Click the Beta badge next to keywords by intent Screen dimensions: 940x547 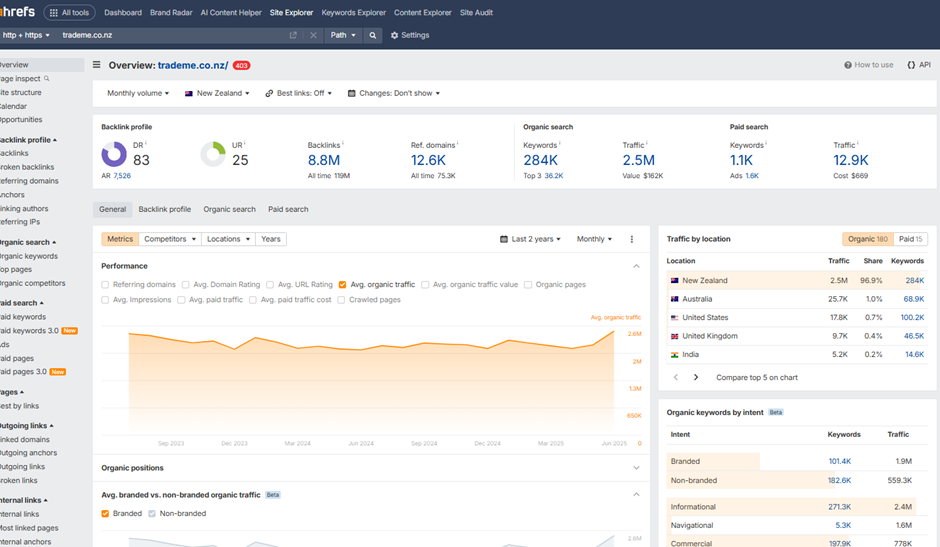776,413
